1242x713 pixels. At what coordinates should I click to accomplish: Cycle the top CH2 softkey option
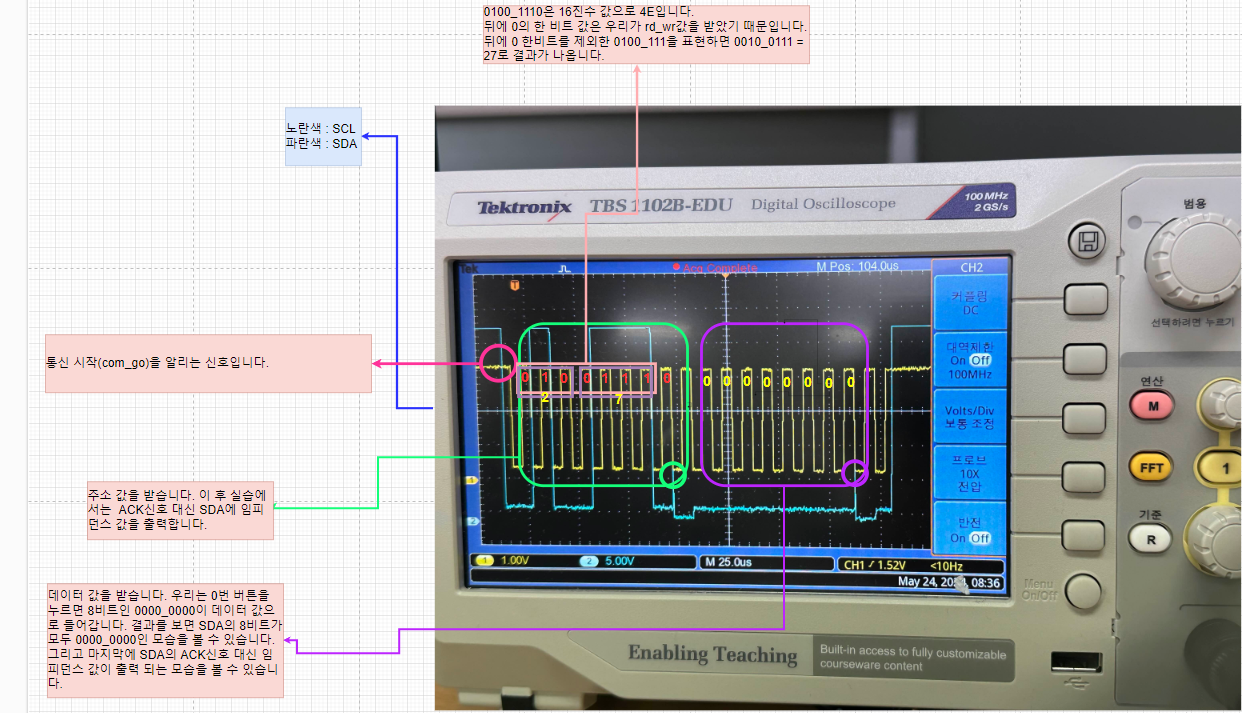coord(1084,297)
